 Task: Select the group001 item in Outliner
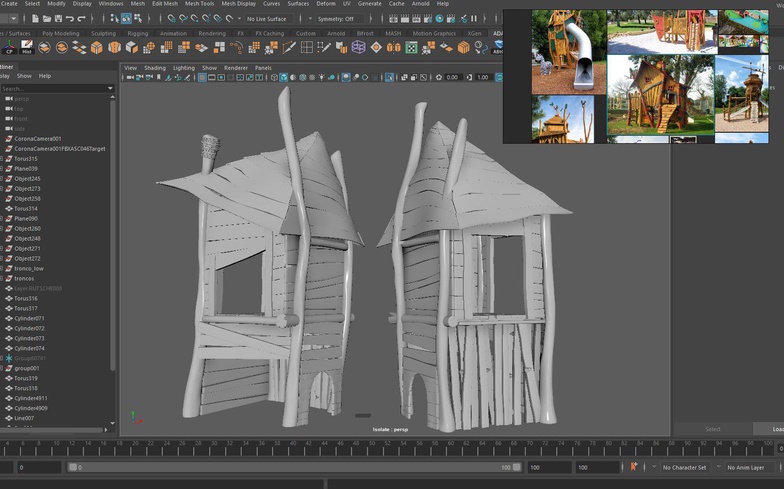tap(26, 368)
